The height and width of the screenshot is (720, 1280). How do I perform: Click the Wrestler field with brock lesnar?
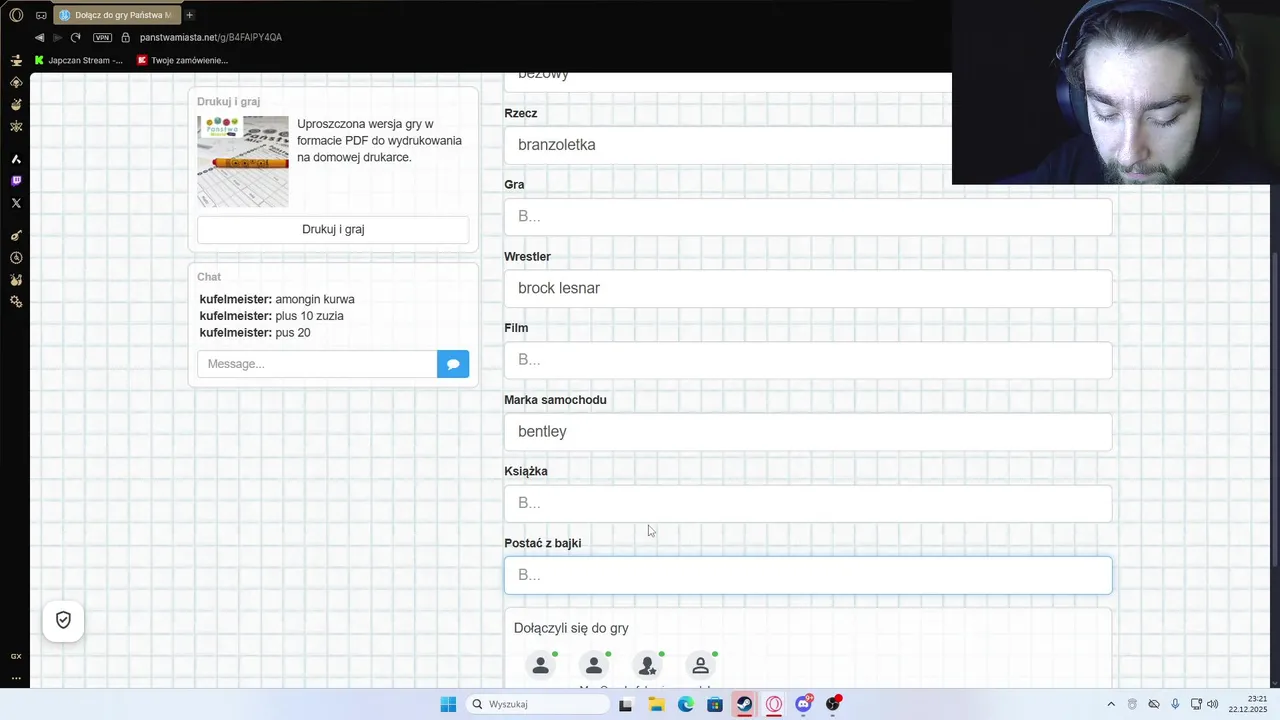click(x=808, y=288)
